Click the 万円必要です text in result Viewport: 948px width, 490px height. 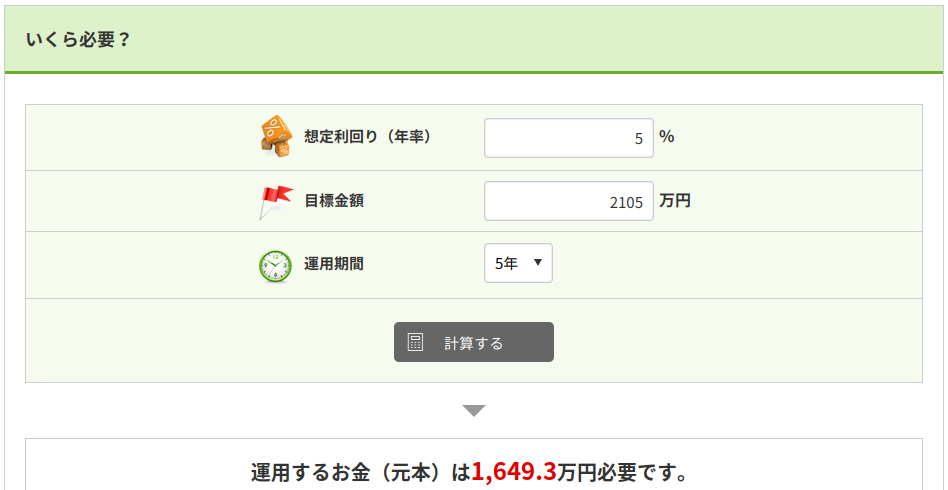click(x=623, y=473)
